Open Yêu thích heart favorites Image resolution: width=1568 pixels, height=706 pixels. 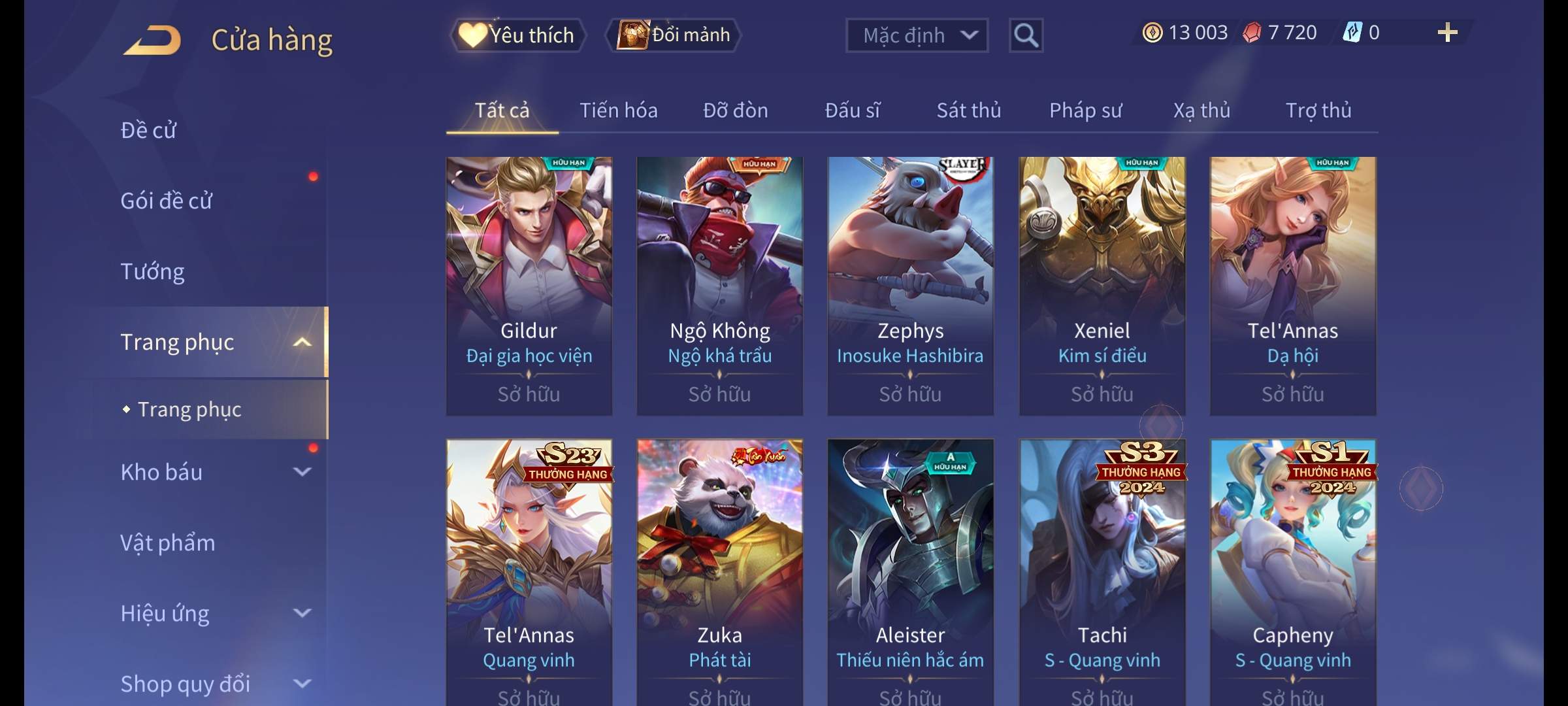(x=517, y=35)
